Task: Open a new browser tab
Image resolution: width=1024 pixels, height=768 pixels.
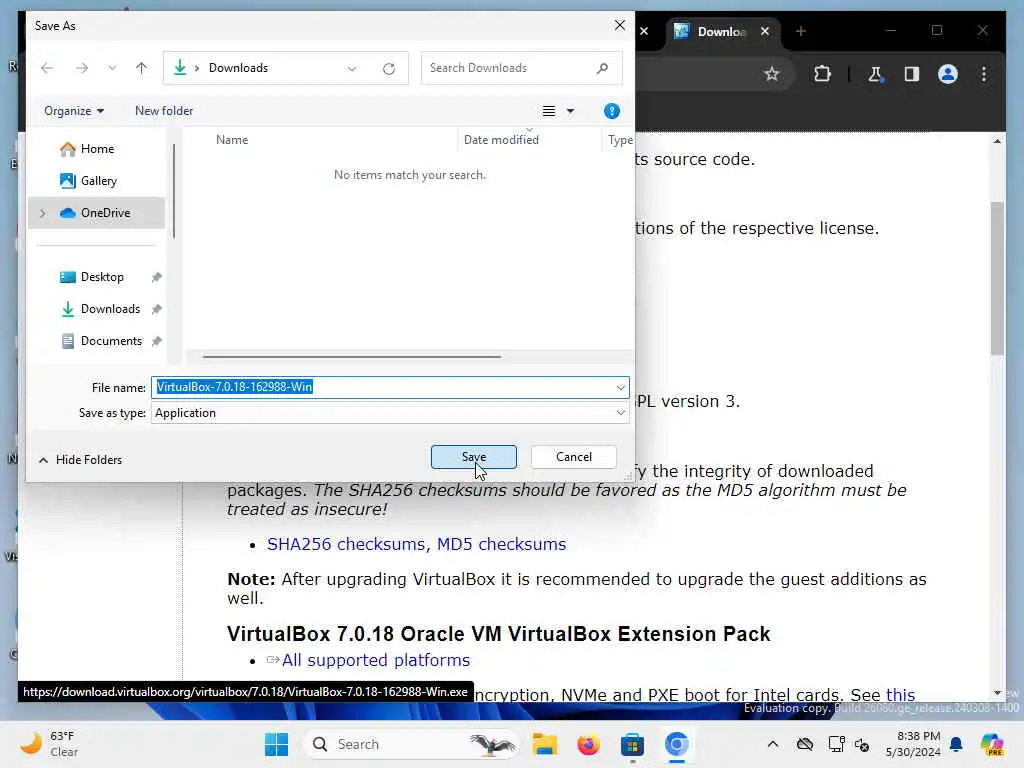Action: click(801, 31)
